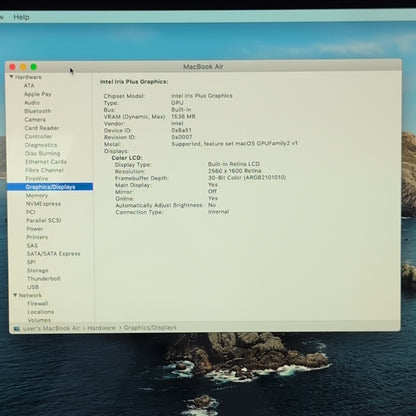
Task: Select Printers in the sidebar
Action: [x=37, y=237]
